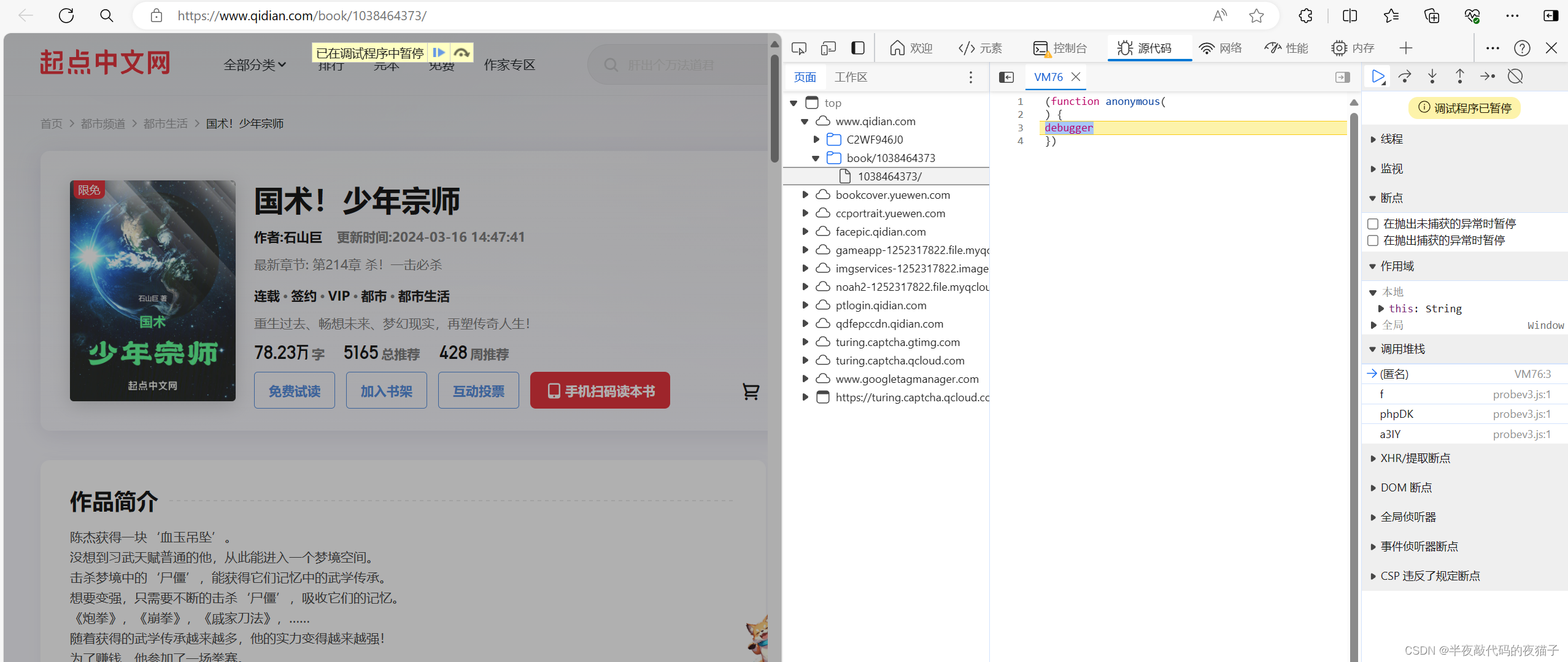Hide the debugger sidebar icon
Screen dimensions: 1568x662
(1343, 77)
